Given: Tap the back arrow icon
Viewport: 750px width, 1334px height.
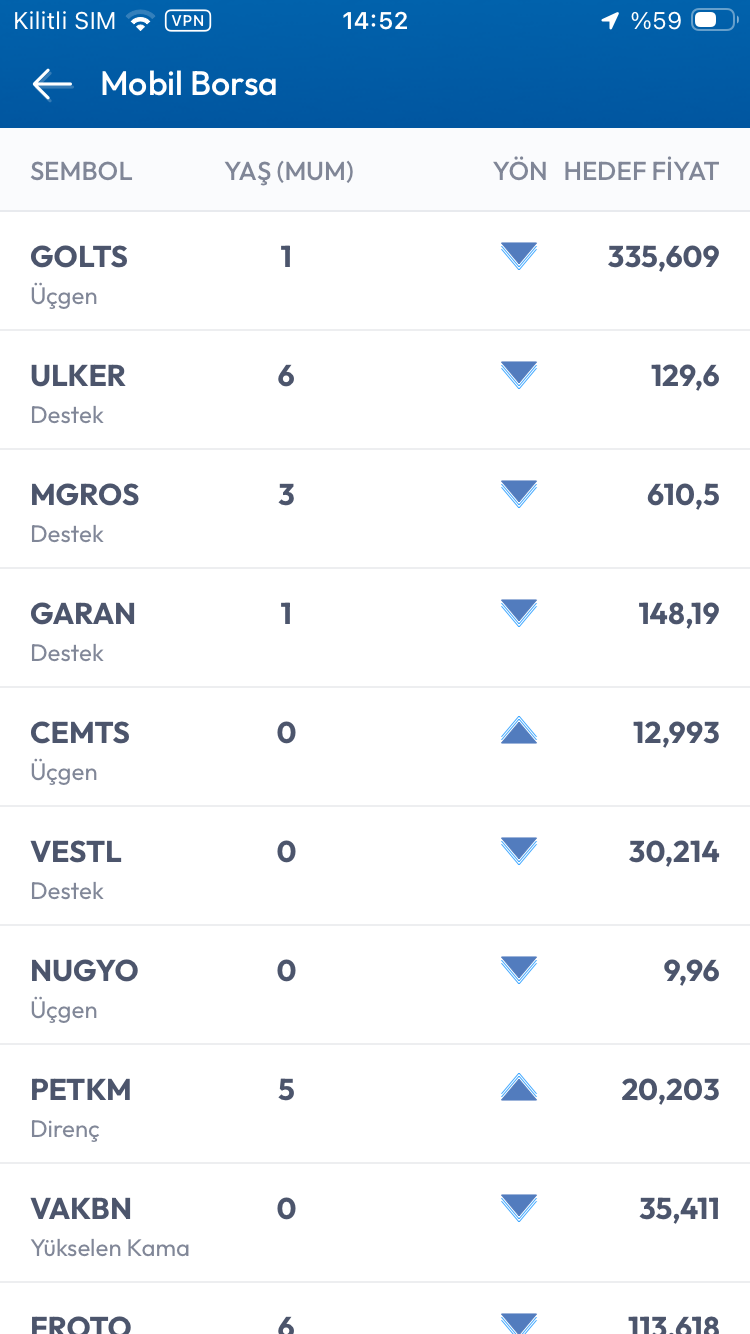Looking at the screenshot, I should tap(52, 85).
